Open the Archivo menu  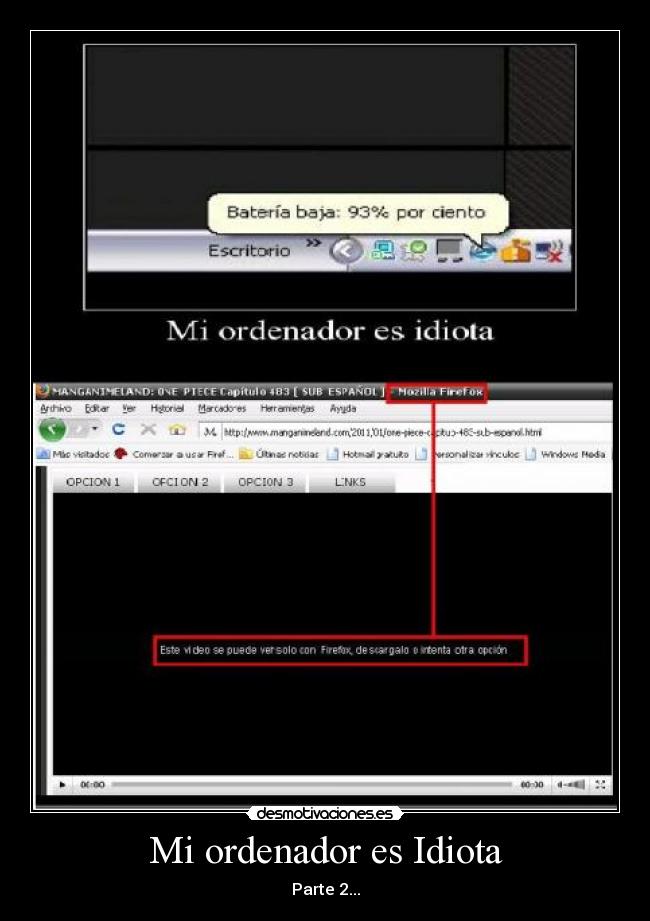56,408
